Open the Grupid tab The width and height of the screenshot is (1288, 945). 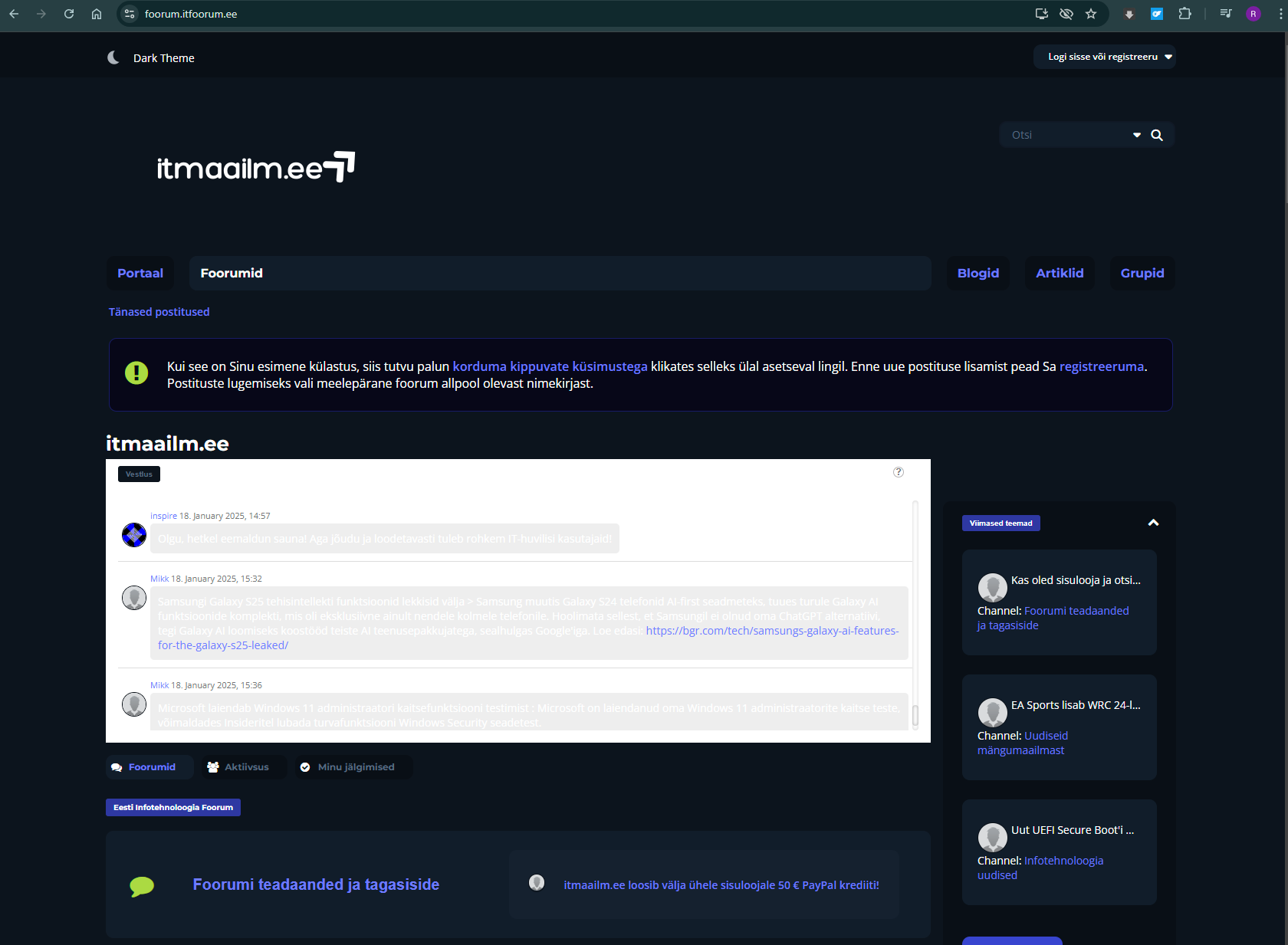[1142, 273]
